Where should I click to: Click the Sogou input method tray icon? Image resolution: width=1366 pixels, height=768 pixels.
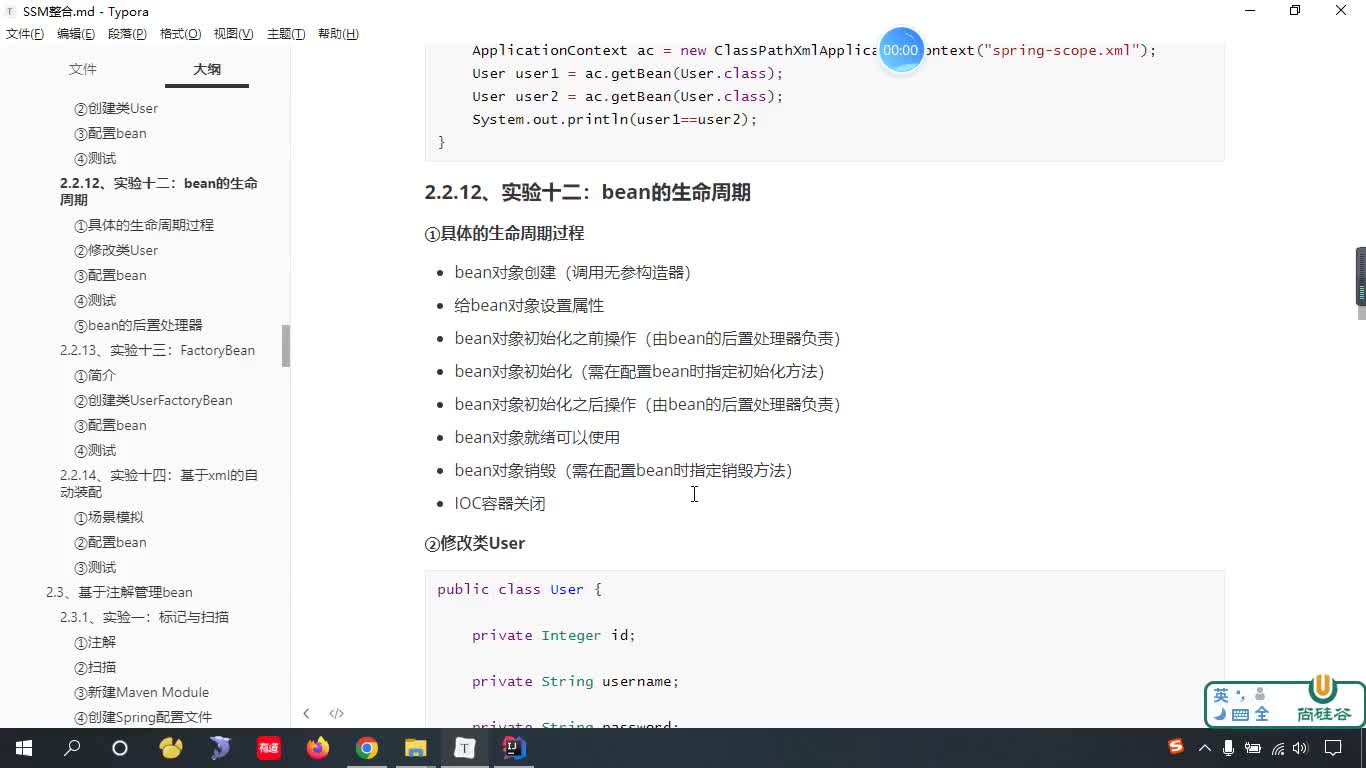click(x=1176, y=747)
